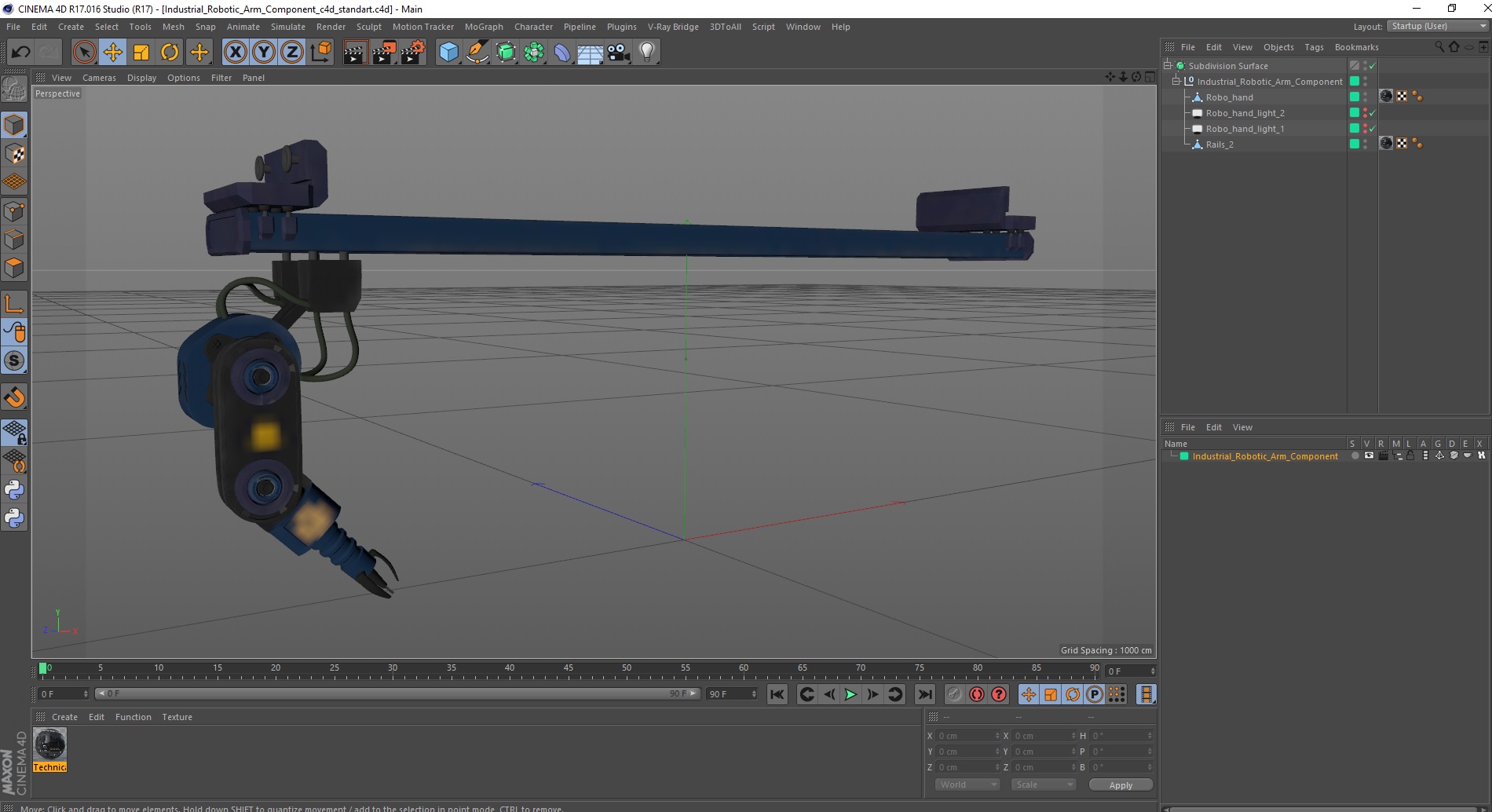Play the animation forward

850,694
